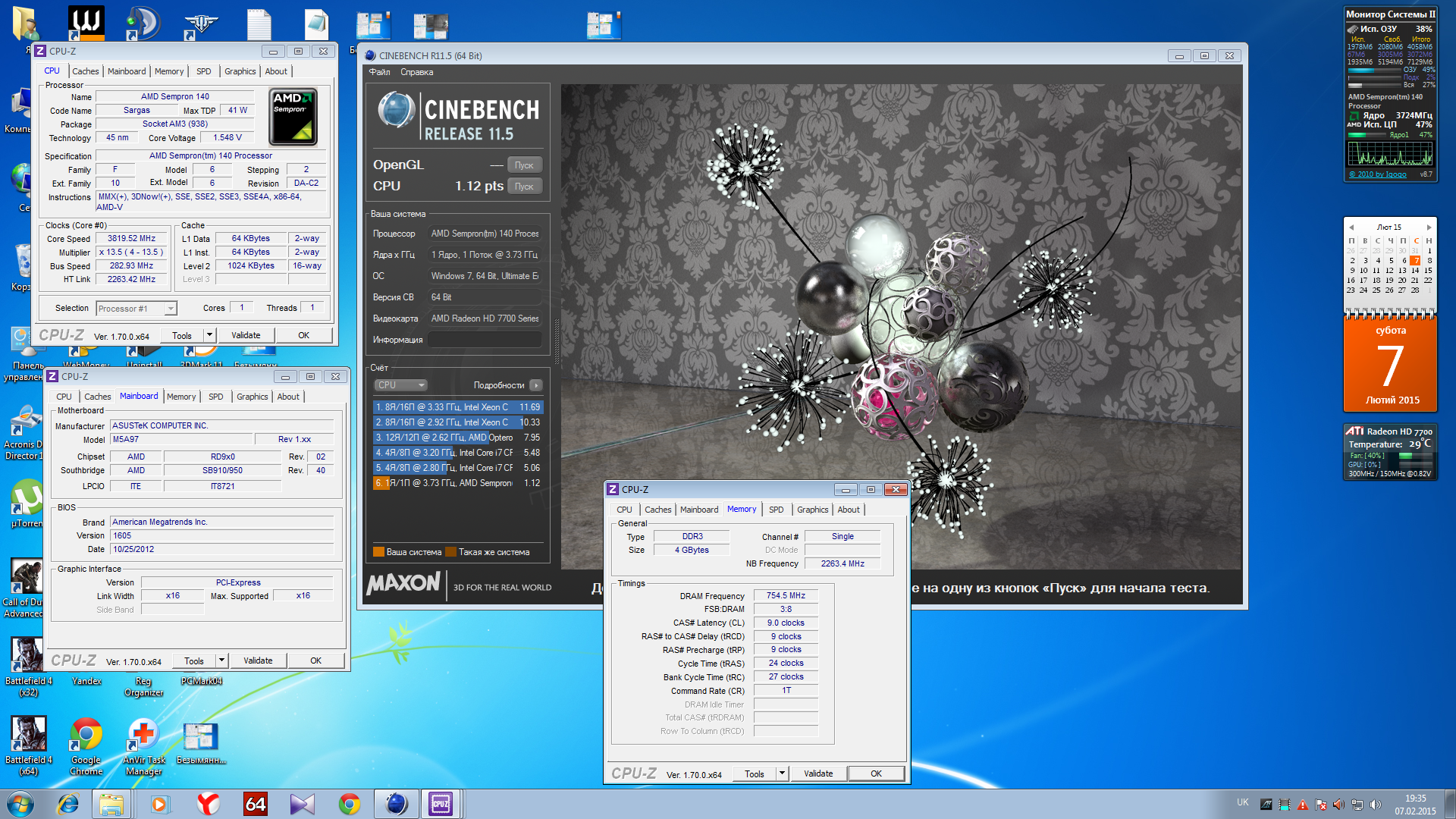Click the red warning triangle tray icon

click(x=1303, y=805)
